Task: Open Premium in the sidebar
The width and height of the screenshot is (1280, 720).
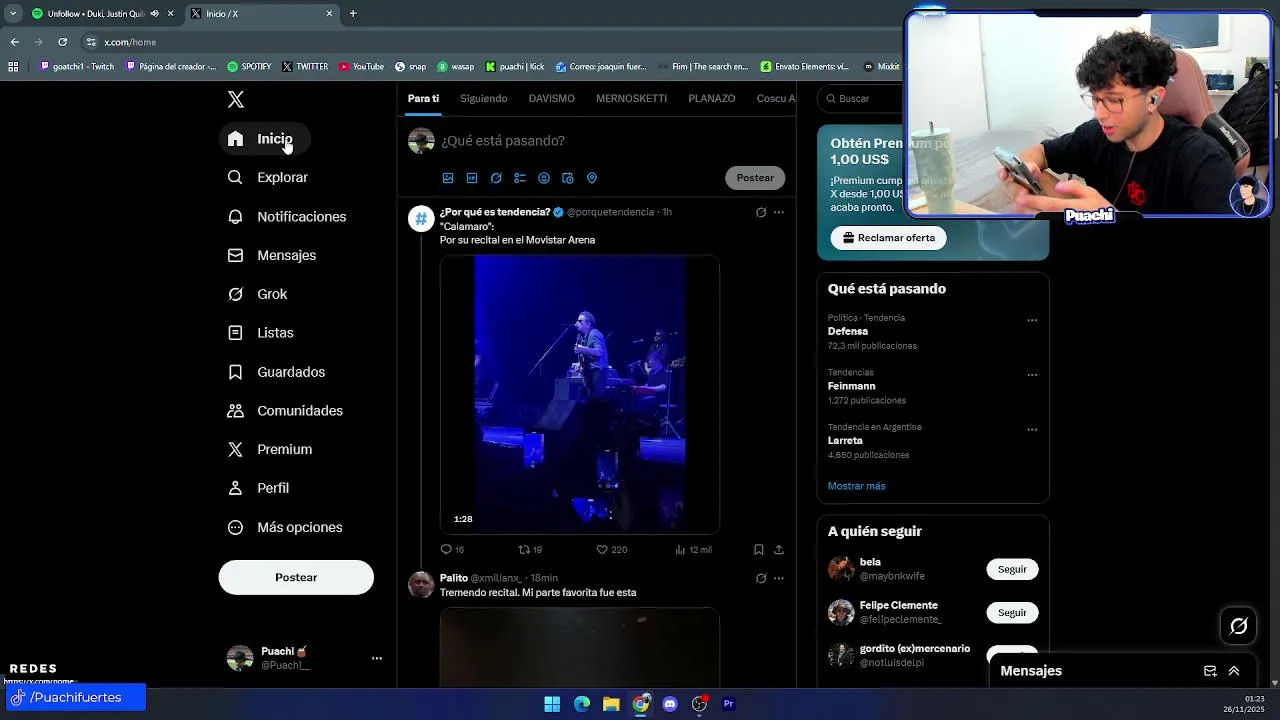Action: point(270,449)
